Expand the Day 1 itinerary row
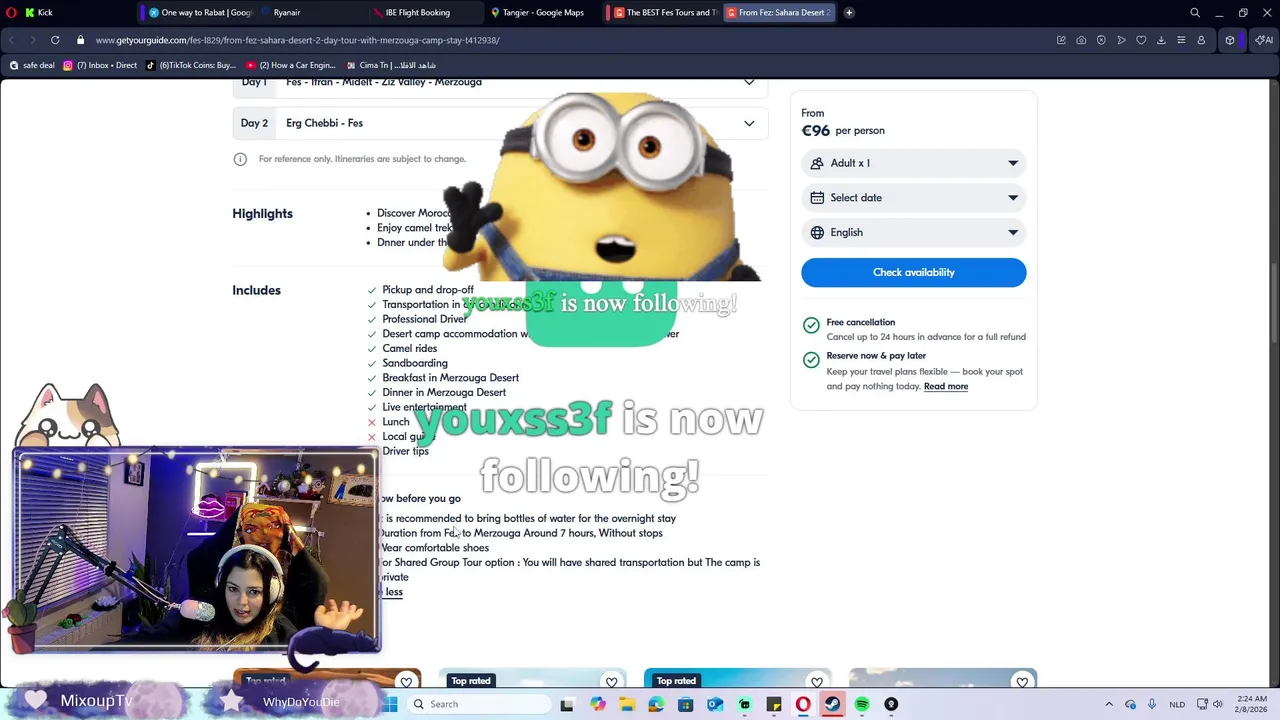 pos(500,82)
